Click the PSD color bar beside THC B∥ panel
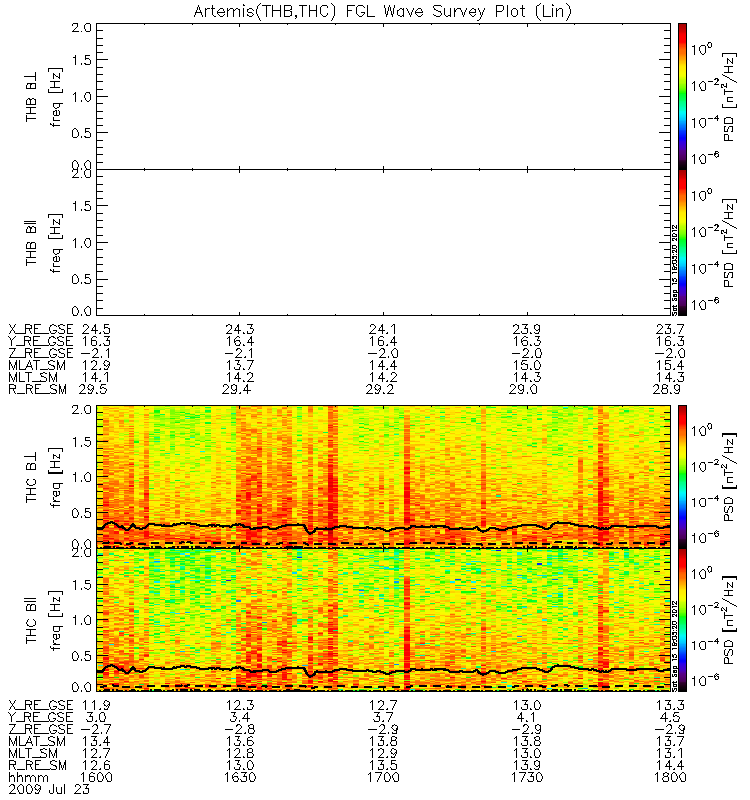 point(682,620)
